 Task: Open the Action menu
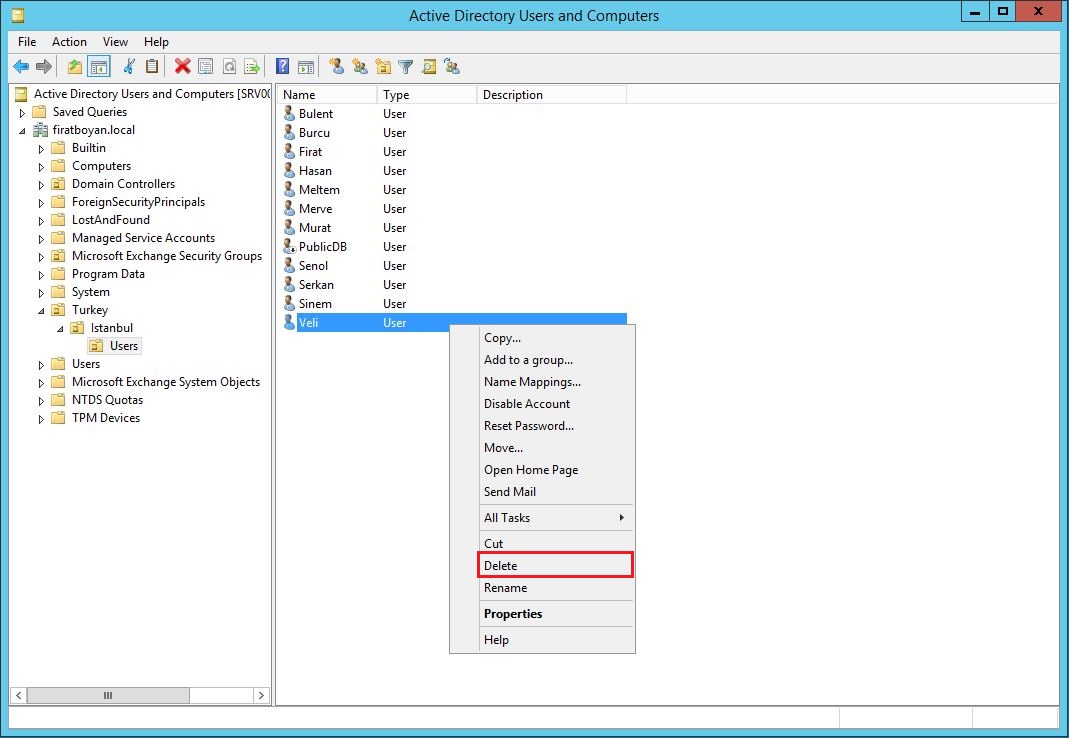coord(70,42)
